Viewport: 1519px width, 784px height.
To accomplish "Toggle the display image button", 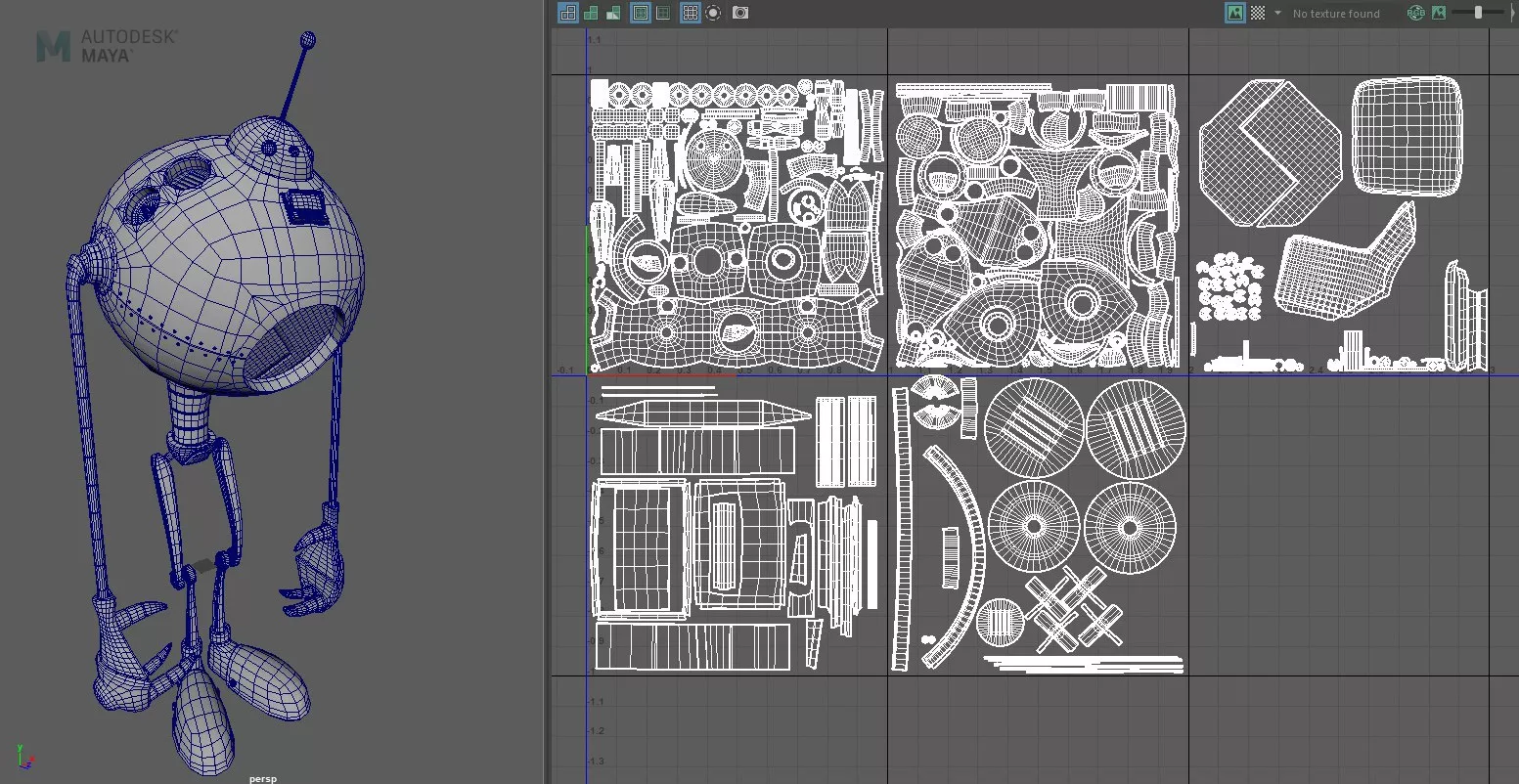I will 1235,13.
